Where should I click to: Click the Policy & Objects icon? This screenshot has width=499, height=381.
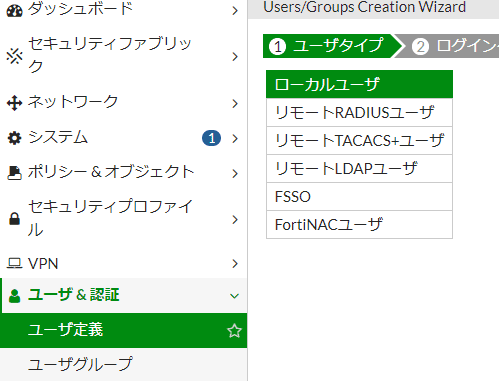pyautogui.click(x=14, y=173)
